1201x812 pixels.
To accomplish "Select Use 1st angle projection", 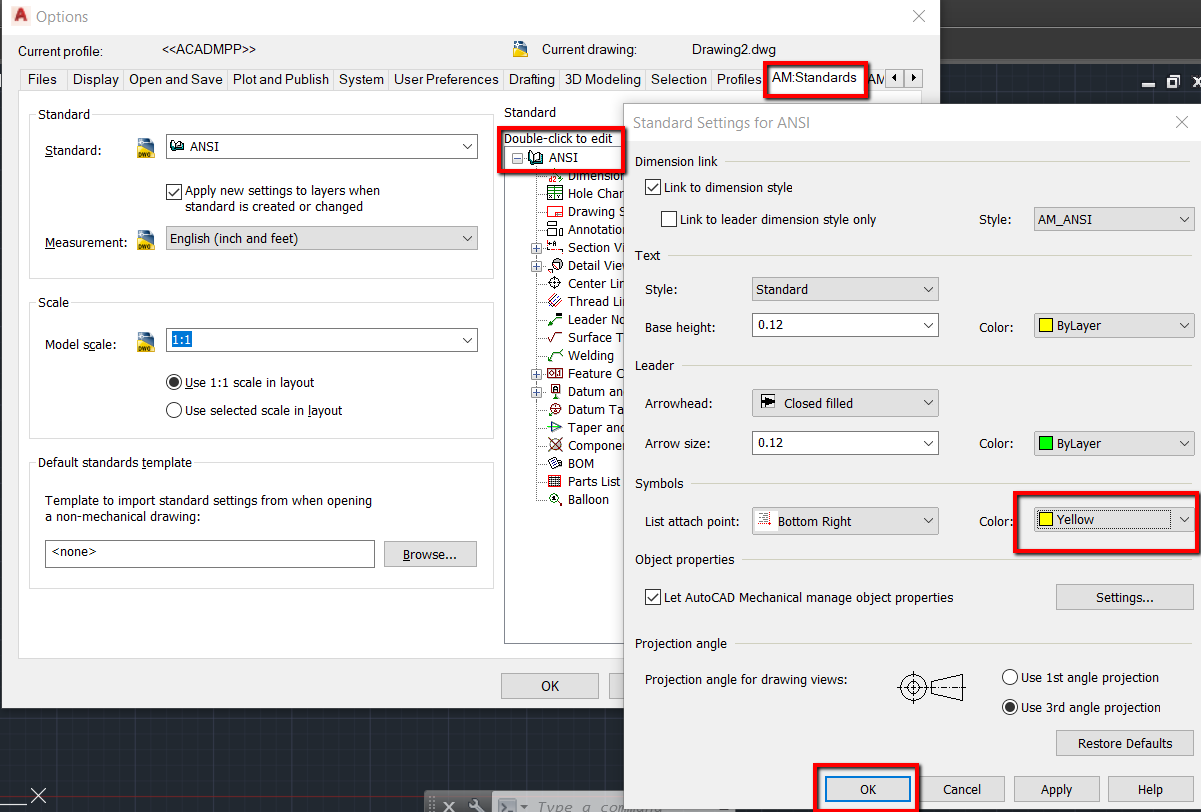I will (x=1010, y=676).
